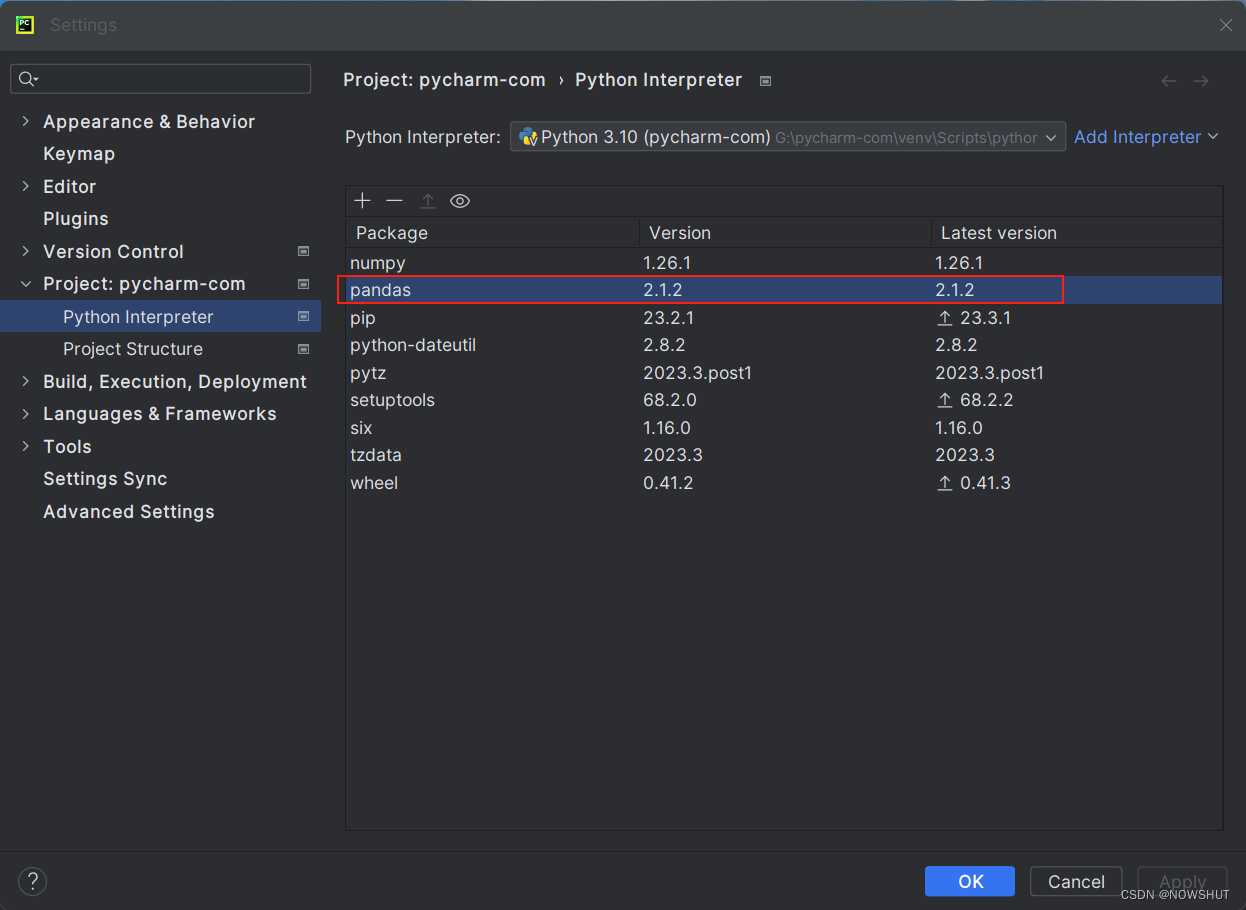This screenshot has height=910, width=1246.
Task: Click the back navigation arrow
Action: [1168, 81]
